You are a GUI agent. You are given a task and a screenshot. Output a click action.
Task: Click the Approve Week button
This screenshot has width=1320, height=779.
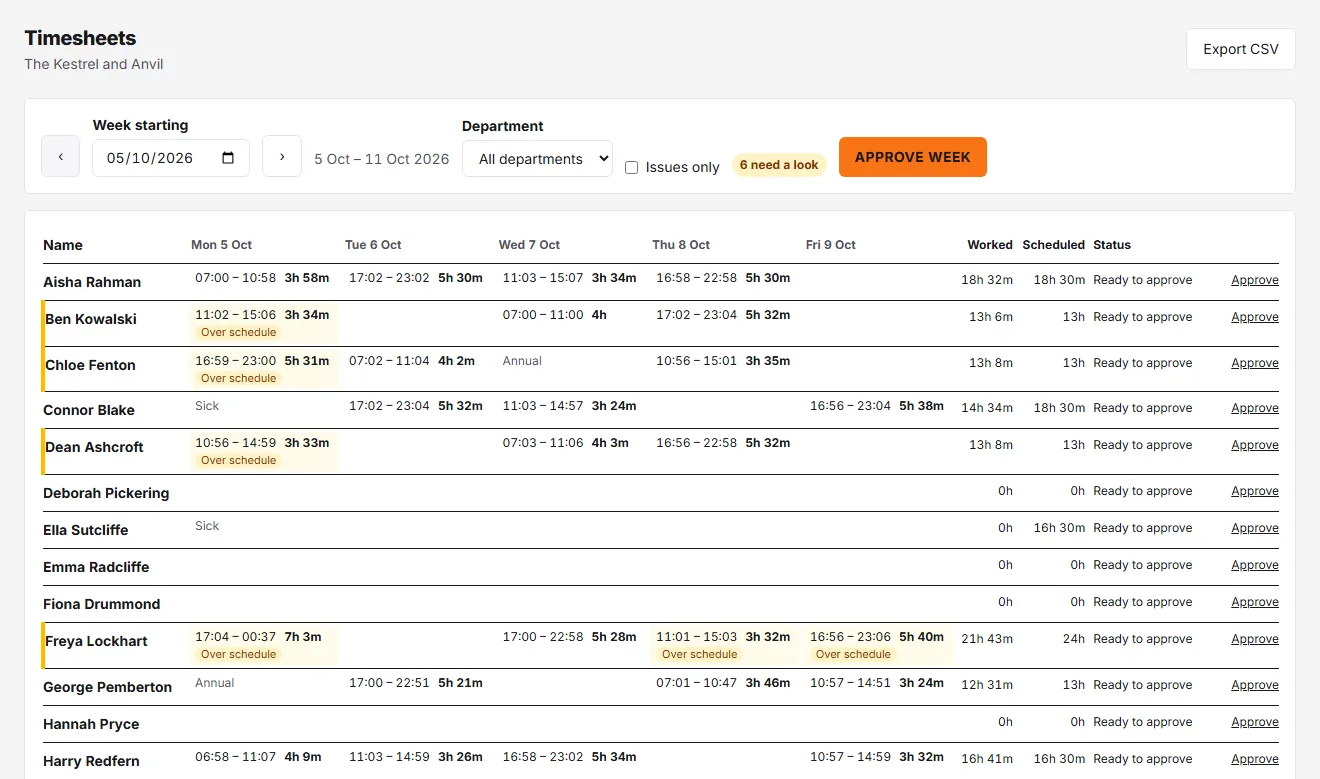click(x=912, y=157)
